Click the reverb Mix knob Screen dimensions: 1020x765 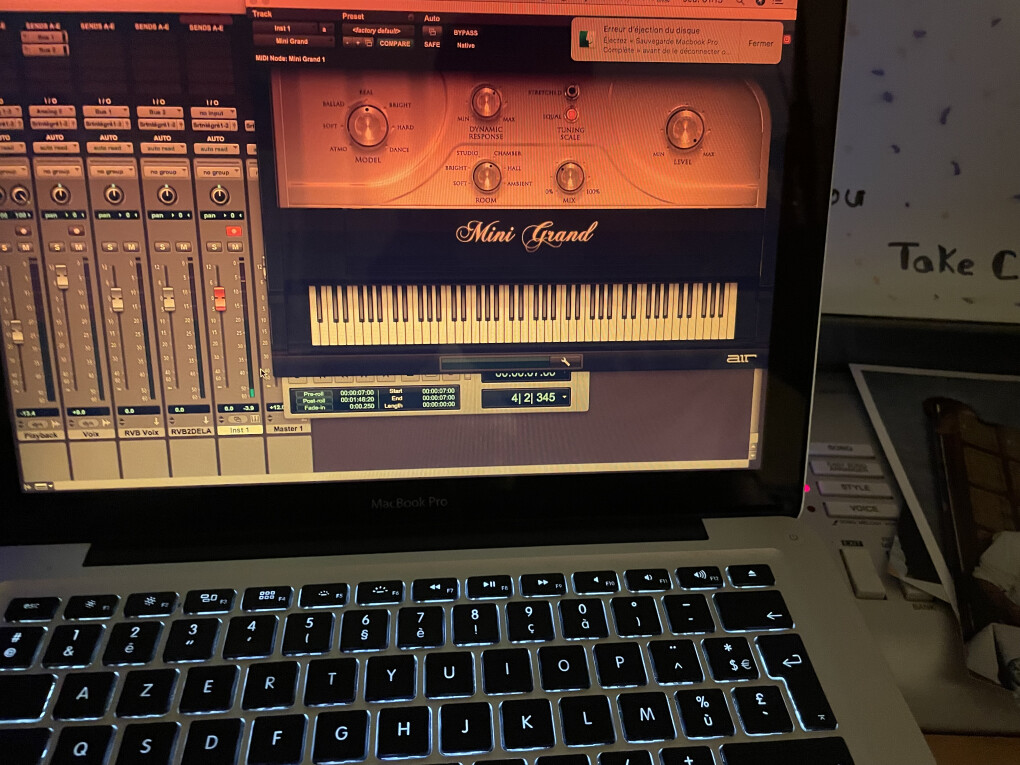(x=569, y=176)
